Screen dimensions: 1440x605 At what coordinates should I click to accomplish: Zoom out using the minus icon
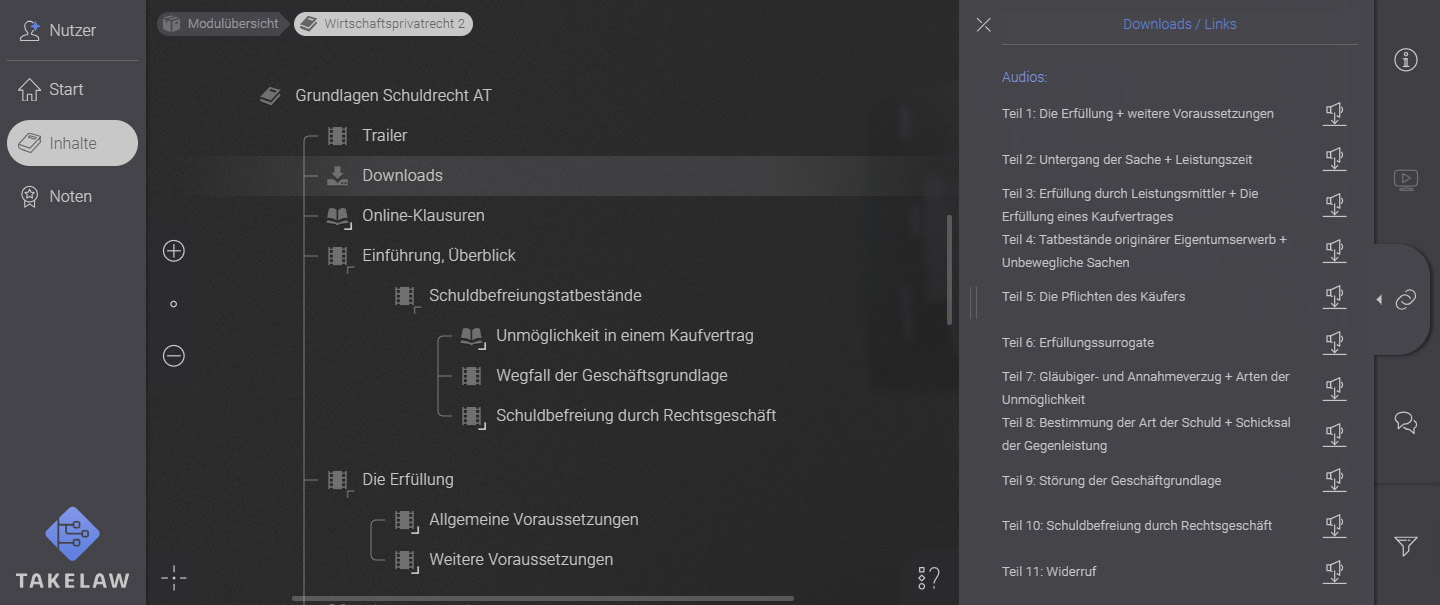click(173, 355)
